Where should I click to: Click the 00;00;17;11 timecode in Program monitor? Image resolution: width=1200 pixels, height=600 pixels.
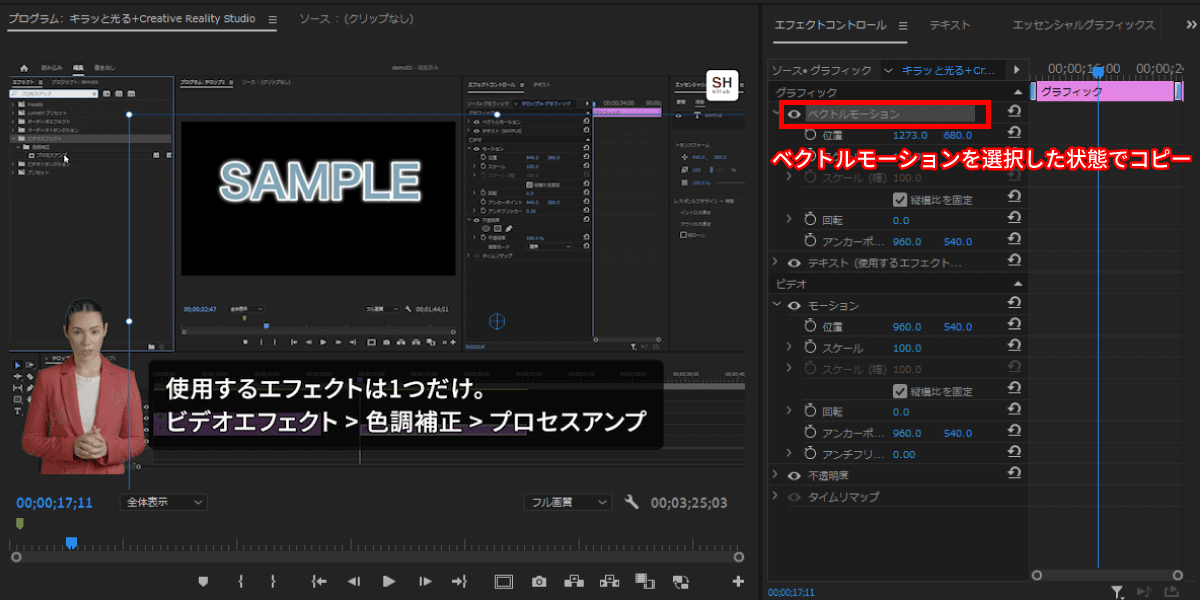54,502
